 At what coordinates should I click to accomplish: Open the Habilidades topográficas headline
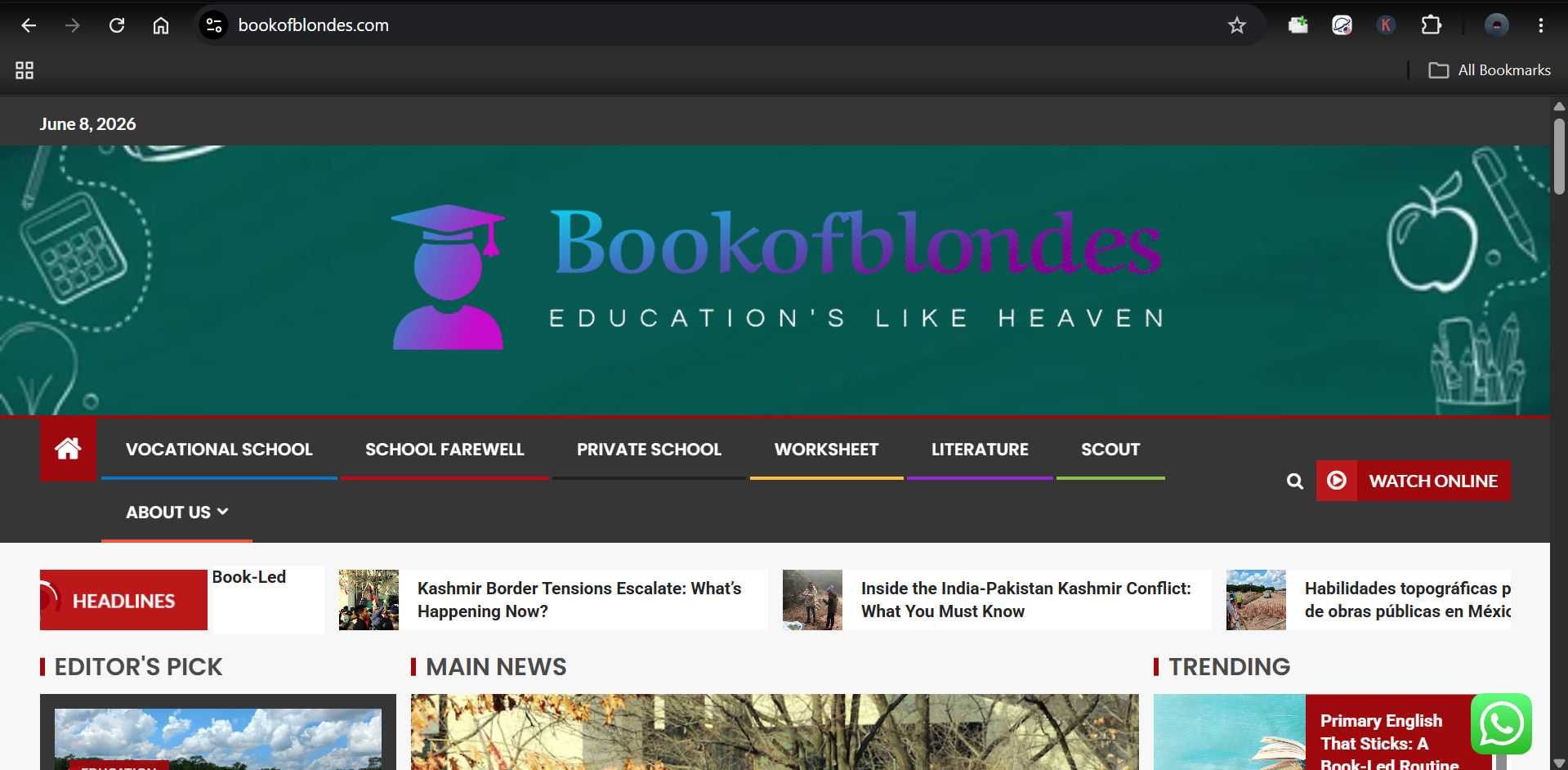[x=1407, y=600]
